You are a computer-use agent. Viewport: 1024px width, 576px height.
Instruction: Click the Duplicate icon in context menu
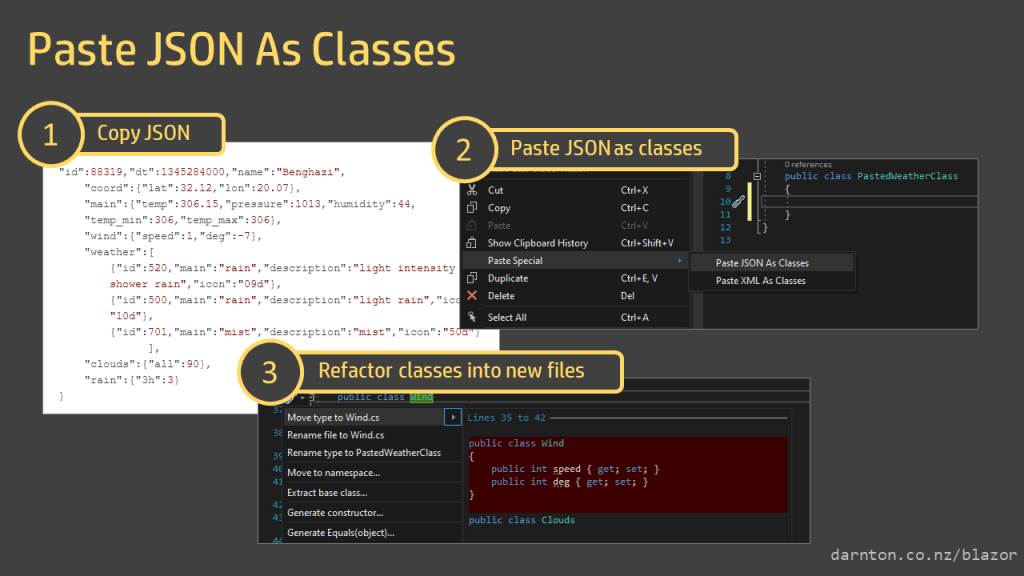[x=472, y=278]
